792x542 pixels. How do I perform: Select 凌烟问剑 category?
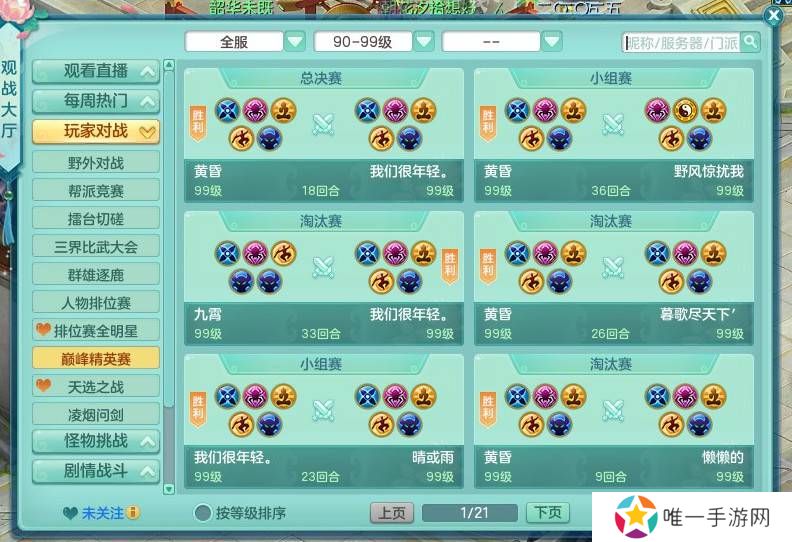click(x=96, y=415)
